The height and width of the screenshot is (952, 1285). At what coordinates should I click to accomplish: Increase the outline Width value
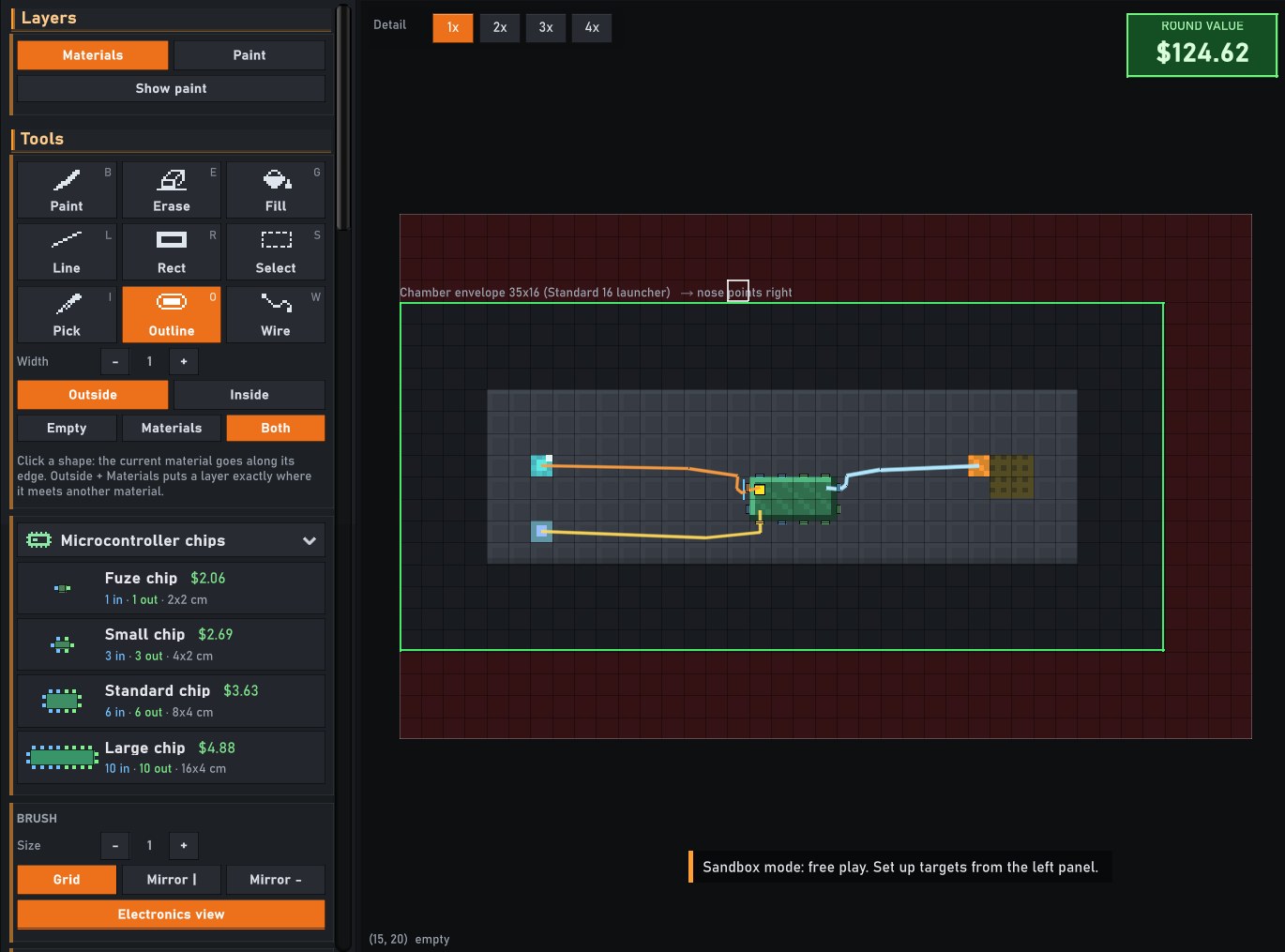(x=184, y=361)
